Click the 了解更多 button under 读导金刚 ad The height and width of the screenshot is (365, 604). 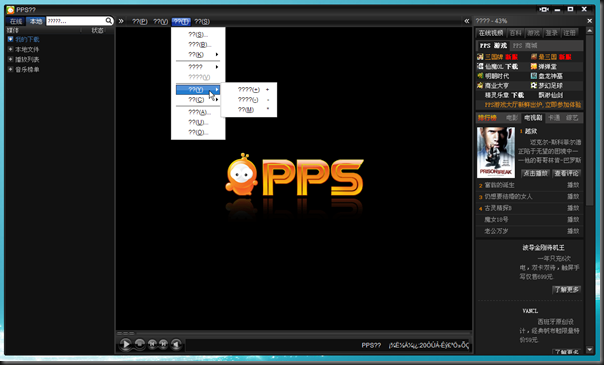point(566,290)
